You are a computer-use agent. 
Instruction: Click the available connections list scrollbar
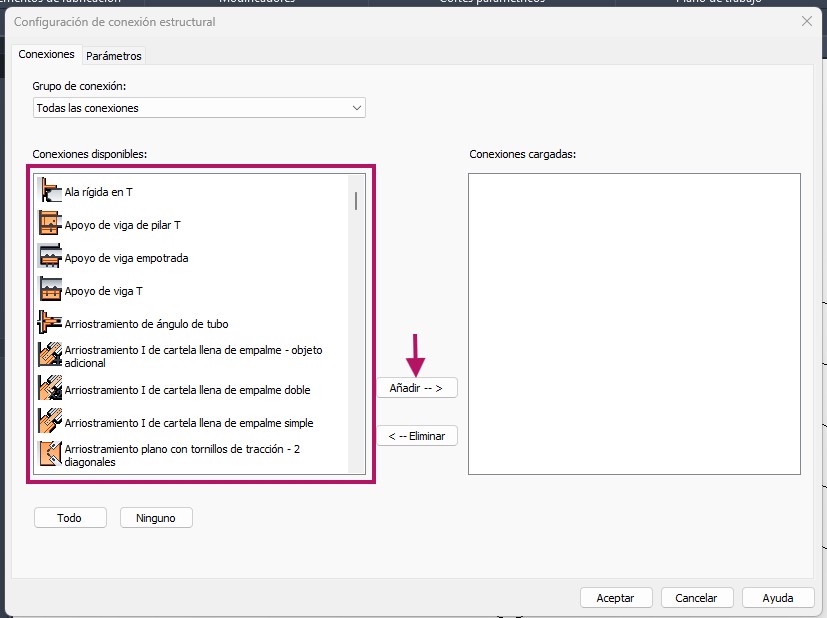pyautogui.click(x=356, y=200)
